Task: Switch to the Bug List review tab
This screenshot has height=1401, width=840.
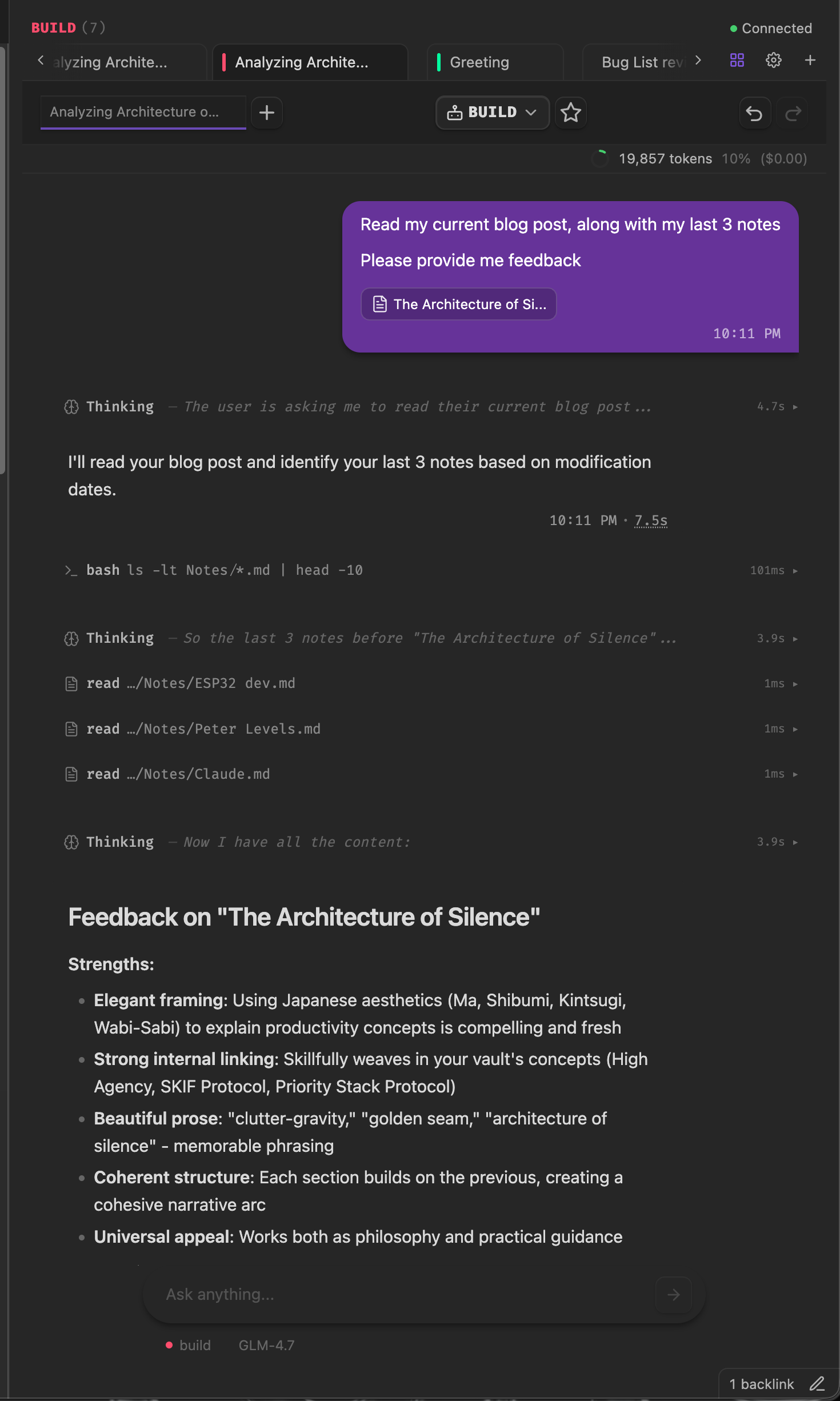Action: [642, 62]
